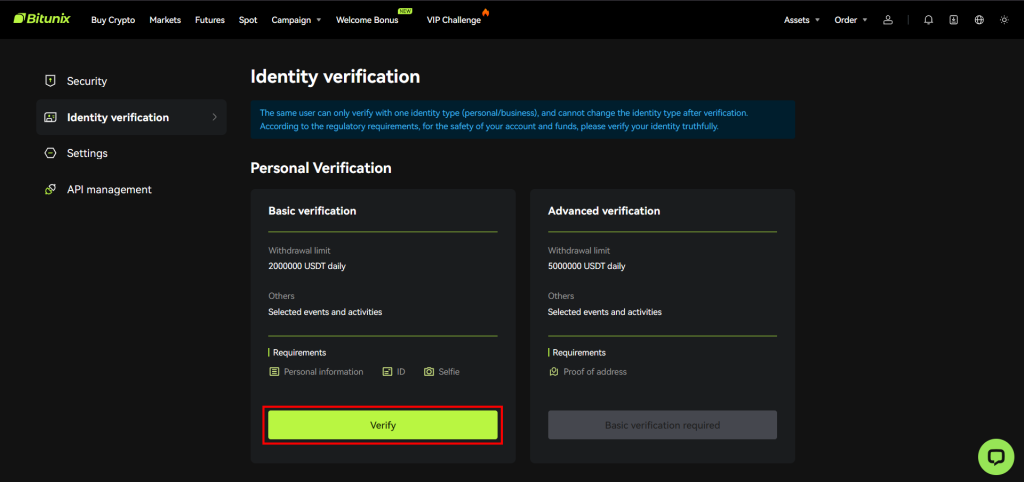Click the app download icon
This screenshot has width=1024, height=482.
pos(953,20)
